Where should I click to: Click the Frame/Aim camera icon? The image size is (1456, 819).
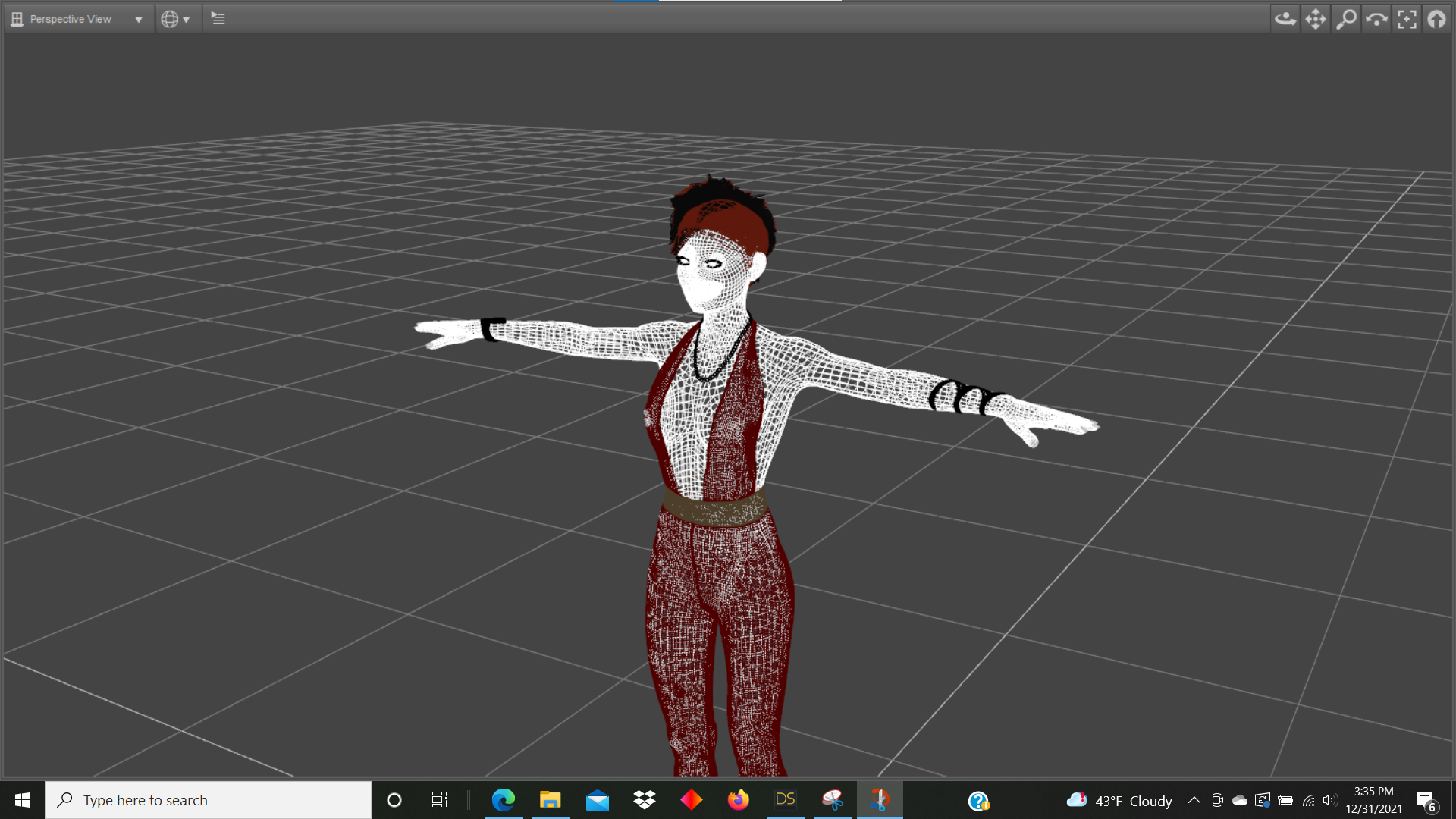click(x=1407, y=18)
